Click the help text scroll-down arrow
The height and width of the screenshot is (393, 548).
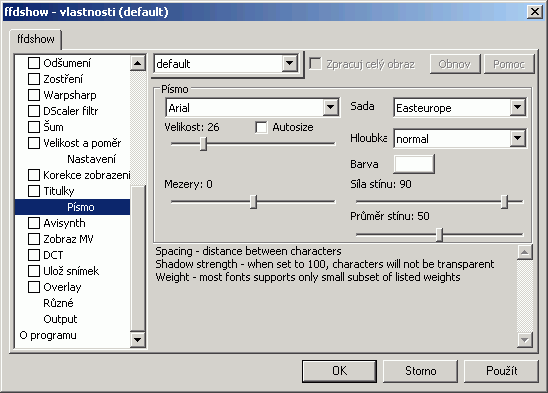[524, 340]
